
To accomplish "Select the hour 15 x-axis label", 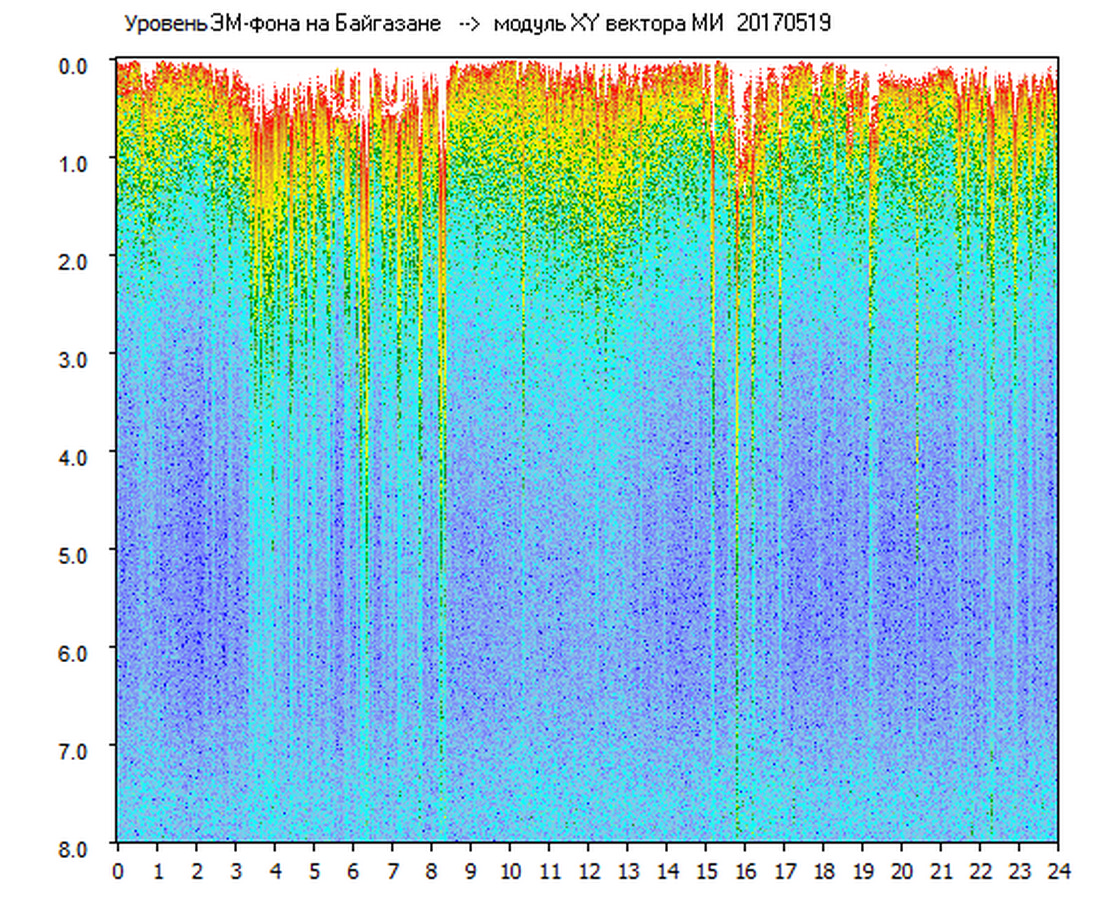I will point(706,871).
